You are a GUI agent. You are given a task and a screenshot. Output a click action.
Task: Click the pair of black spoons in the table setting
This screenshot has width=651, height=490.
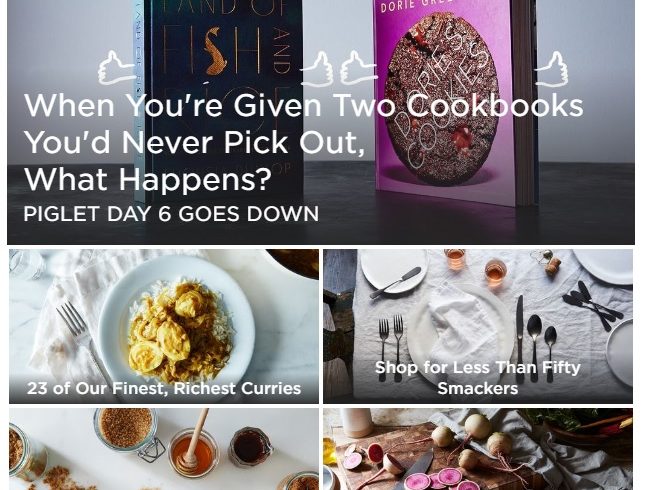pyautogui.click(x=543, y=347)
